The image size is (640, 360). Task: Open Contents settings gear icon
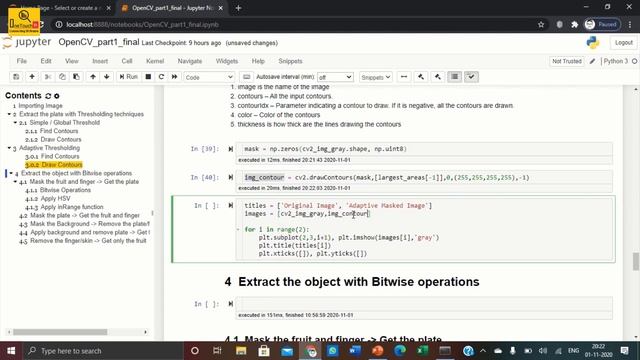click(57, 96)
